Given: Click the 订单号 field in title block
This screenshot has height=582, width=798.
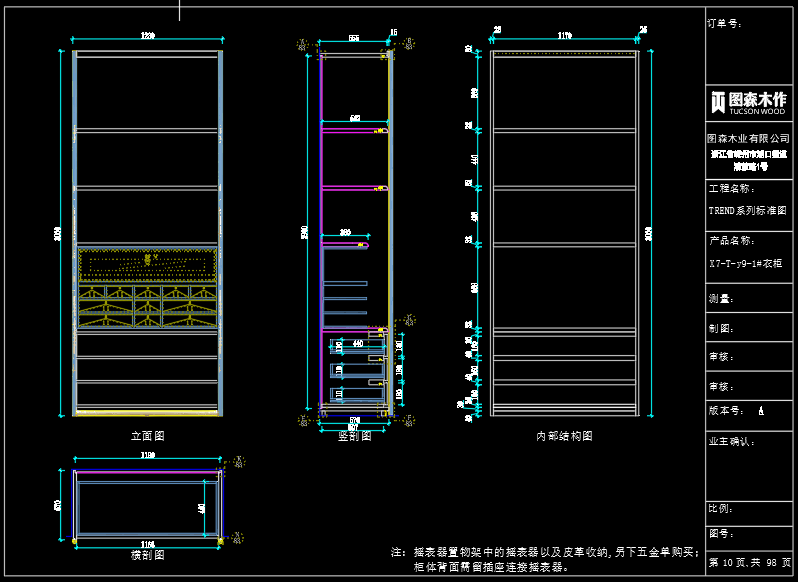Looking at the screenshot, I should [749, 46].
